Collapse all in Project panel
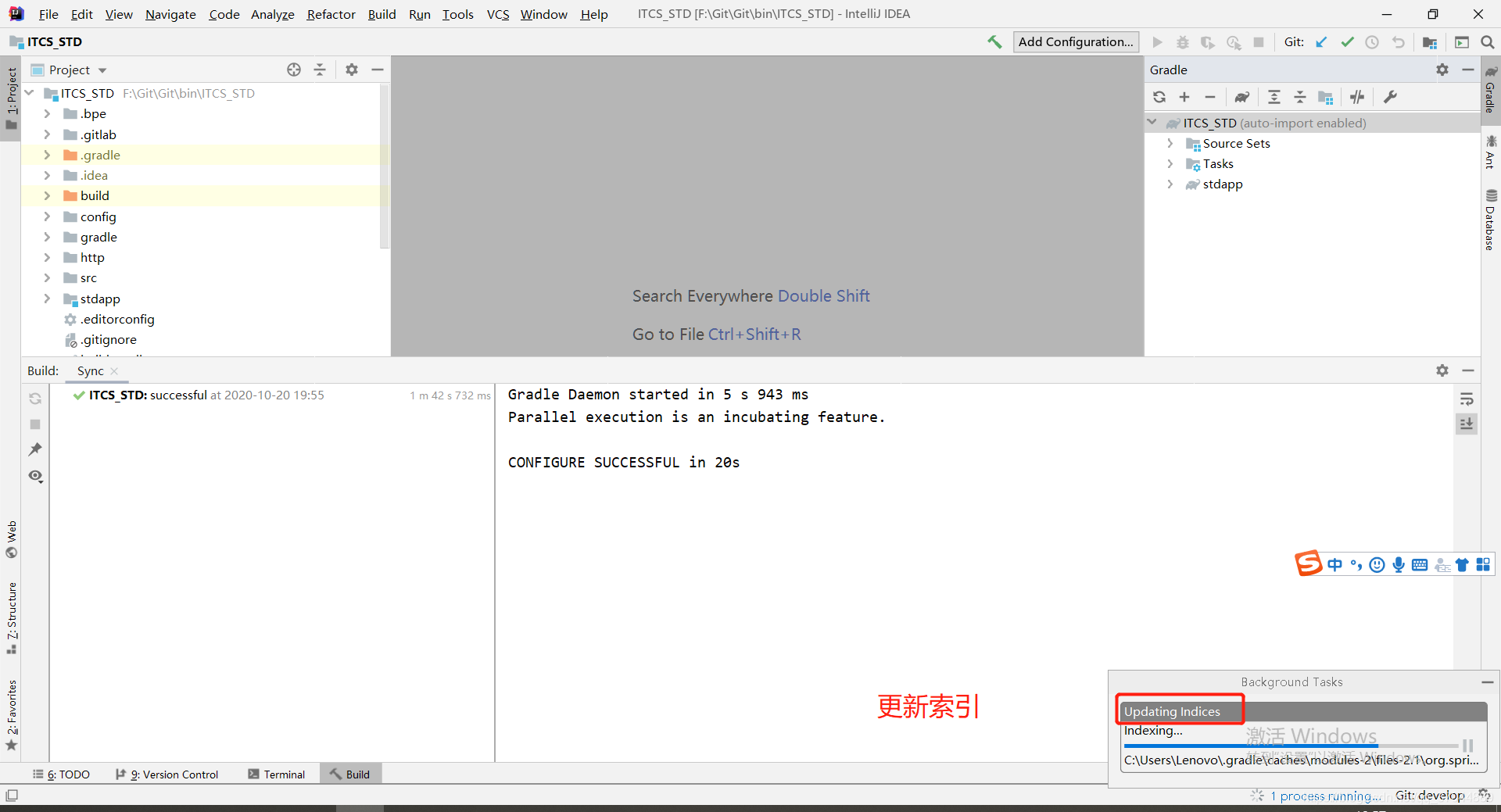The height and width of the screenshot is (812, 1501). coord(320,70)
